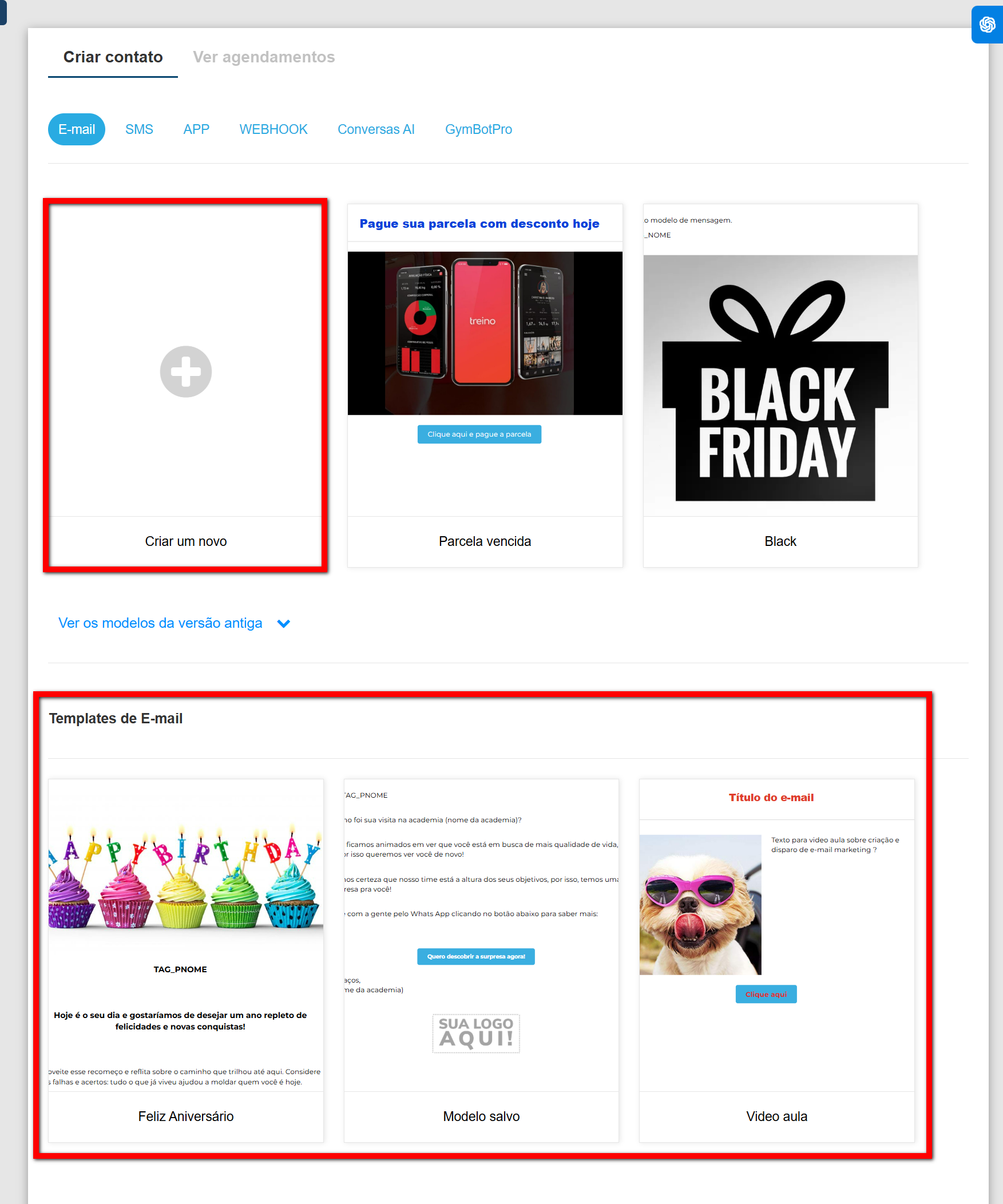The height and width of the screenshot is (1204, 1003).
Task: Select the Video aula dog template
Action: 776,935
